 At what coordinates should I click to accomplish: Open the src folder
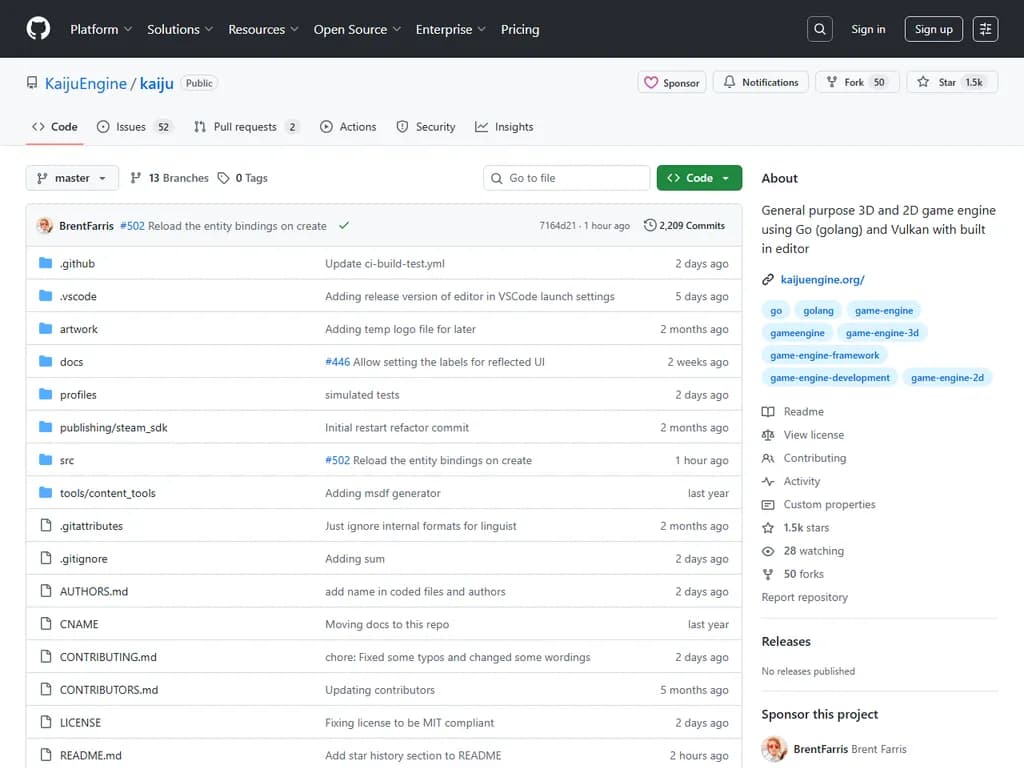point(67,460)
